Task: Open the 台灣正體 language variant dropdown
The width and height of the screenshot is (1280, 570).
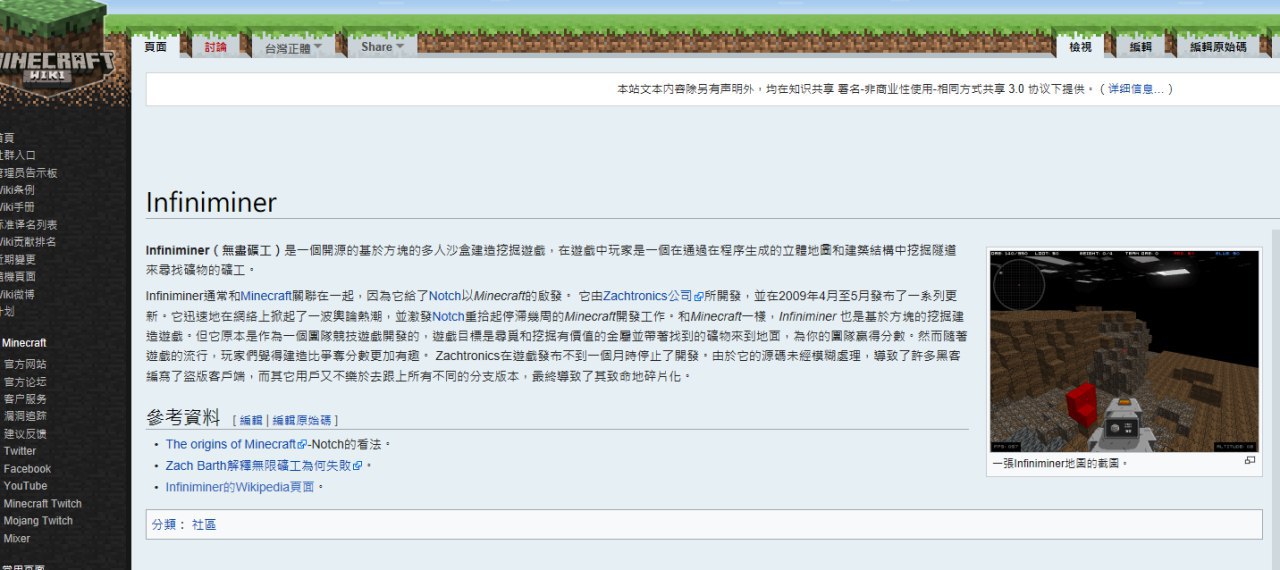Action: [292, 47]
